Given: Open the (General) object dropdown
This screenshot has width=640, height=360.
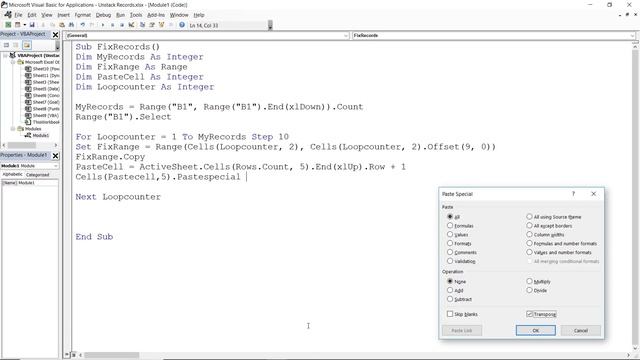Looking at the screenshot, I should [346, 36].
